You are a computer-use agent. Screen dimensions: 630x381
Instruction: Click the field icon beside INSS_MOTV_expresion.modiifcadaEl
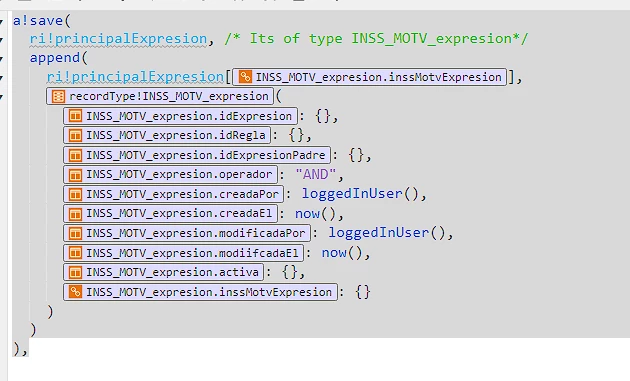(x=75, y=253)
